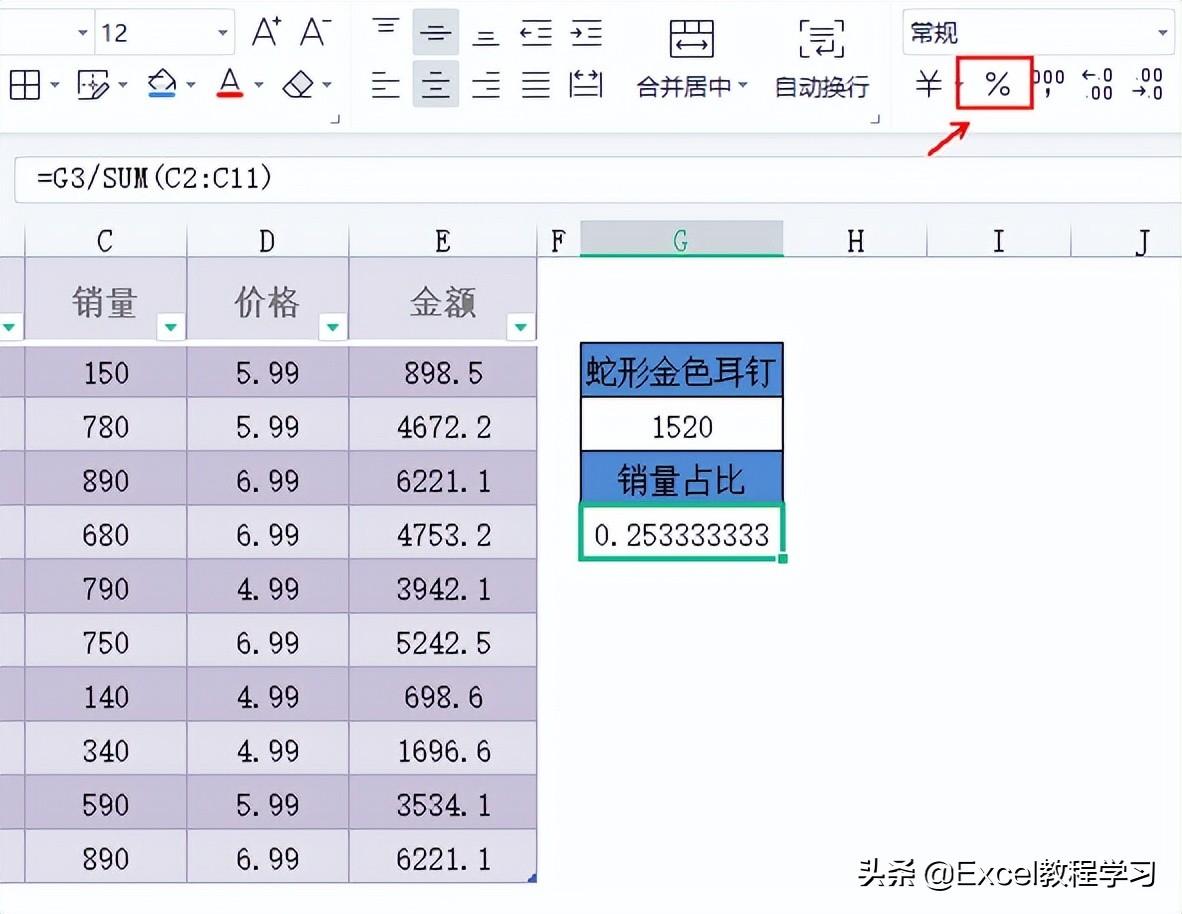Decrease font size with the A- icon
Screen dimensions: 1182x914
[x=314, y=32]
